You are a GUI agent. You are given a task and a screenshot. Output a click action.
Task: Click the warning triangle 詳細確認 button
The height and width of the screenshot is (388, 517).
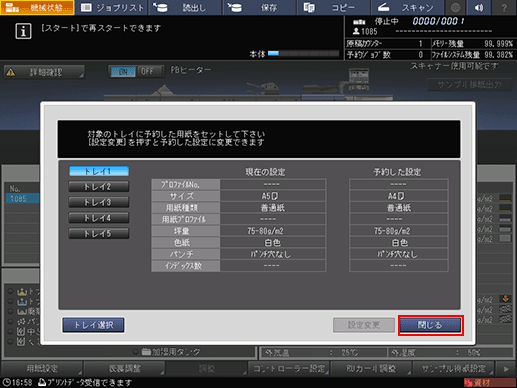pos(44,72)
